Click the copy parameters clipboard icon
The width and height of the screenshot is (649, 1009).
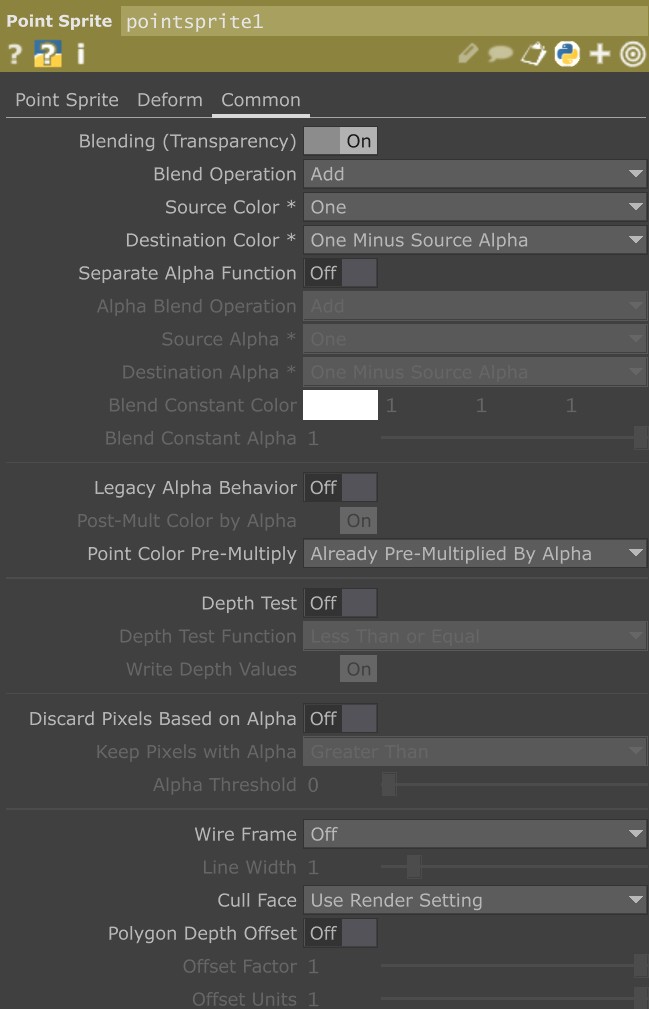pos(534,54)
